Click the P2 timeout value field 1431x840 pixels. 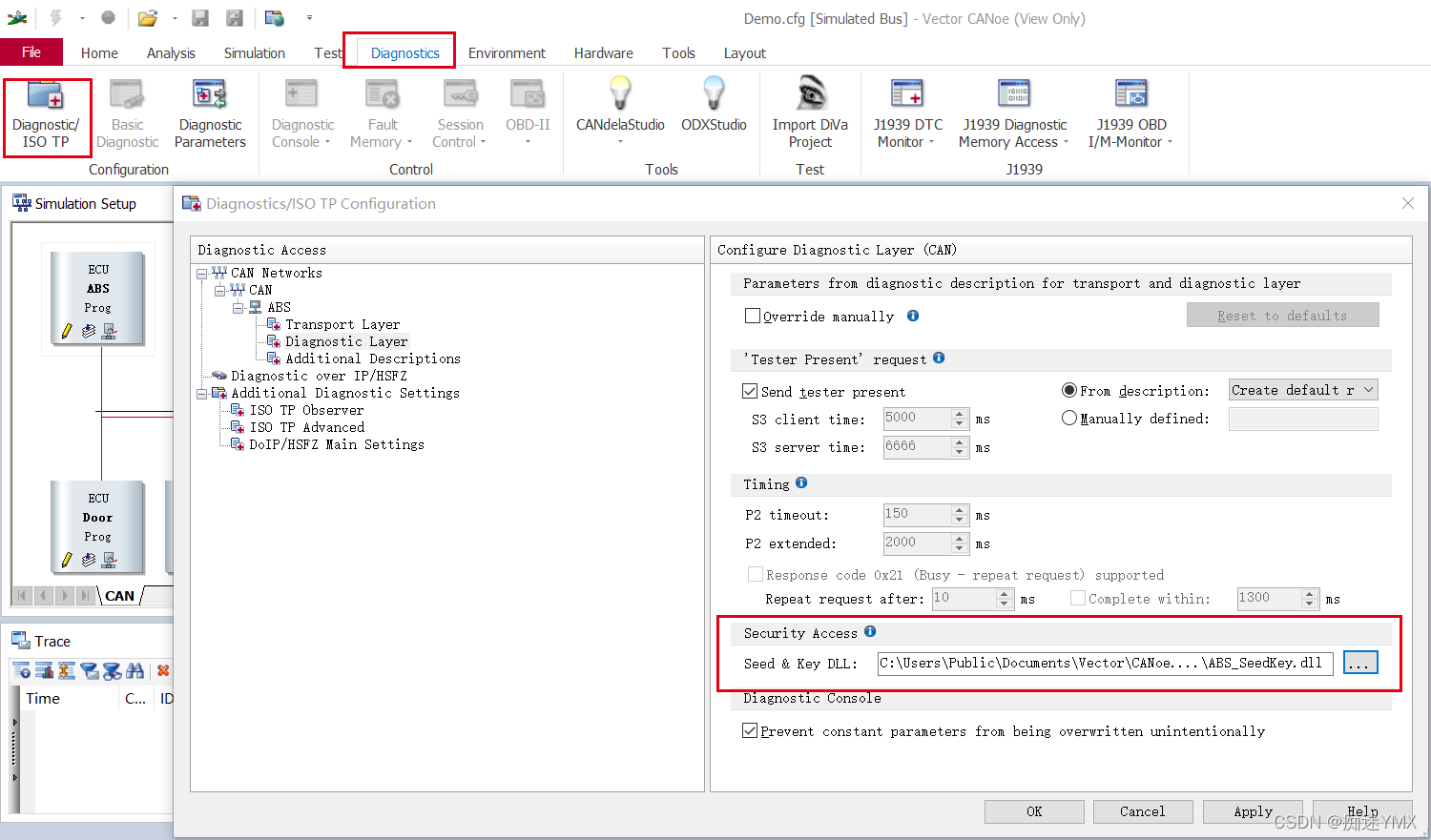click(x=918, y=514)
